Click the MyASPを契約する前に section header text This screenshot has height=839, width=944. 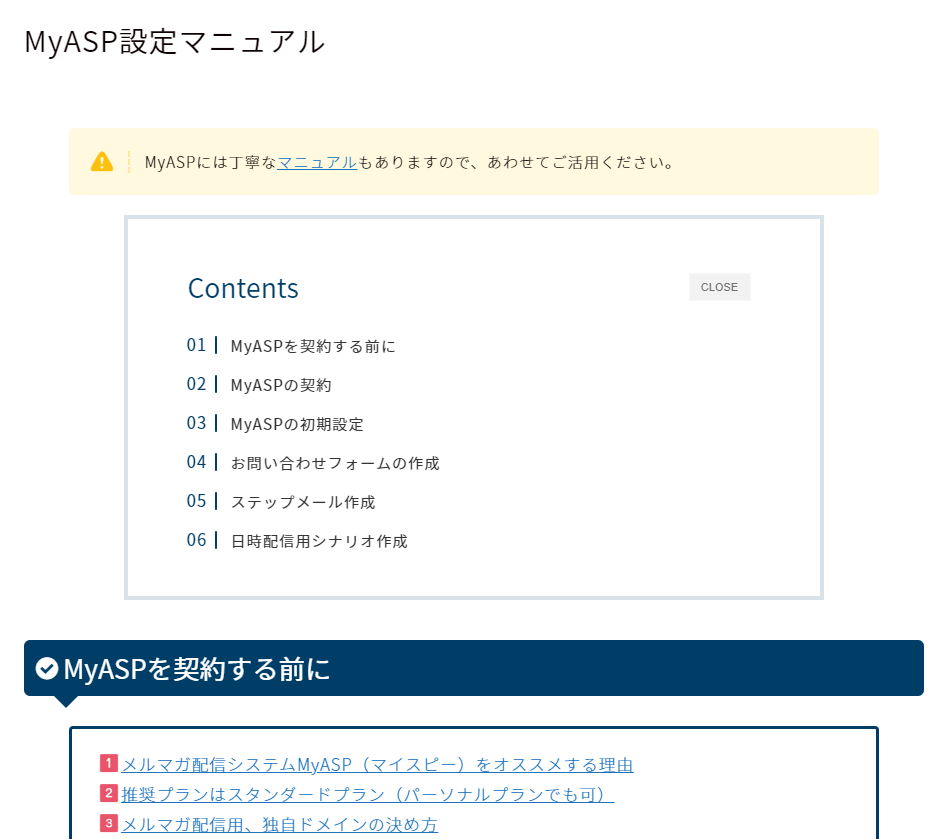(197, 669)
